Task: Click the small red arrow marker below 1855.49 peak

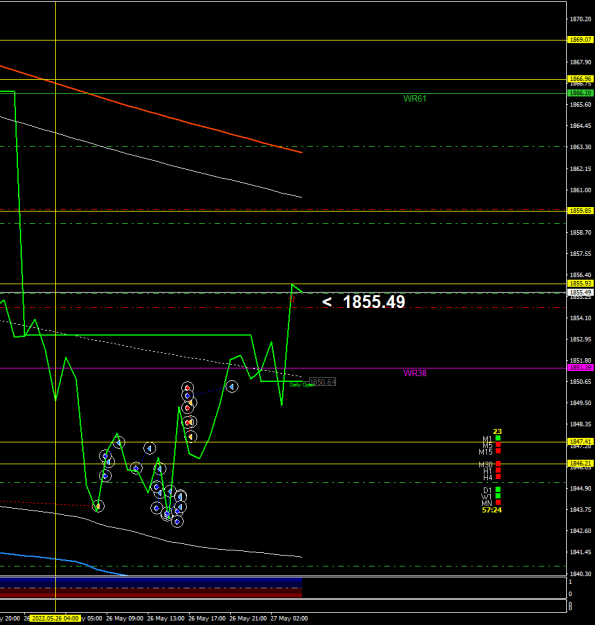Action: pos(292,299)
